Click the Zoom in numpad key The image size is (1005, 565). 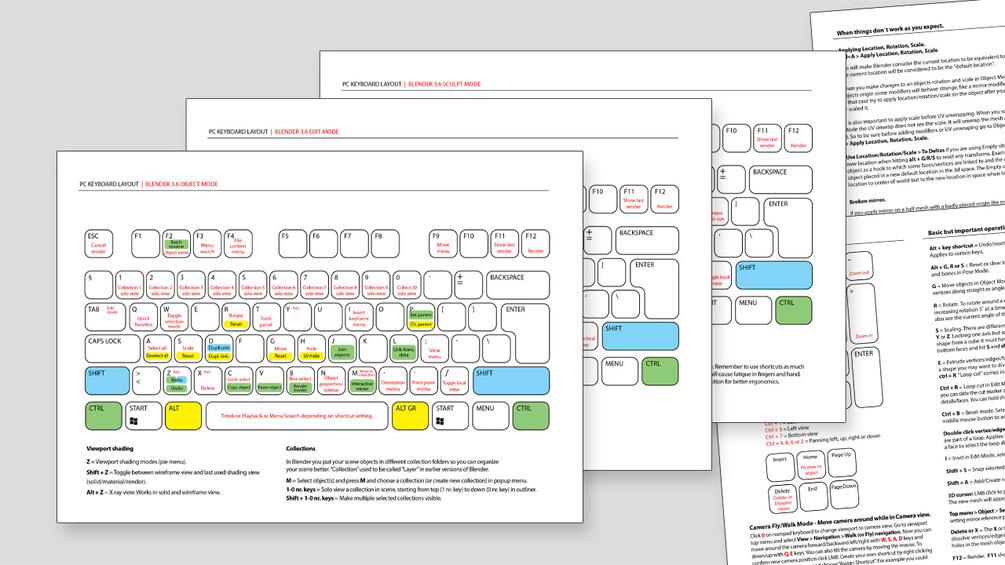click(863, 314)
